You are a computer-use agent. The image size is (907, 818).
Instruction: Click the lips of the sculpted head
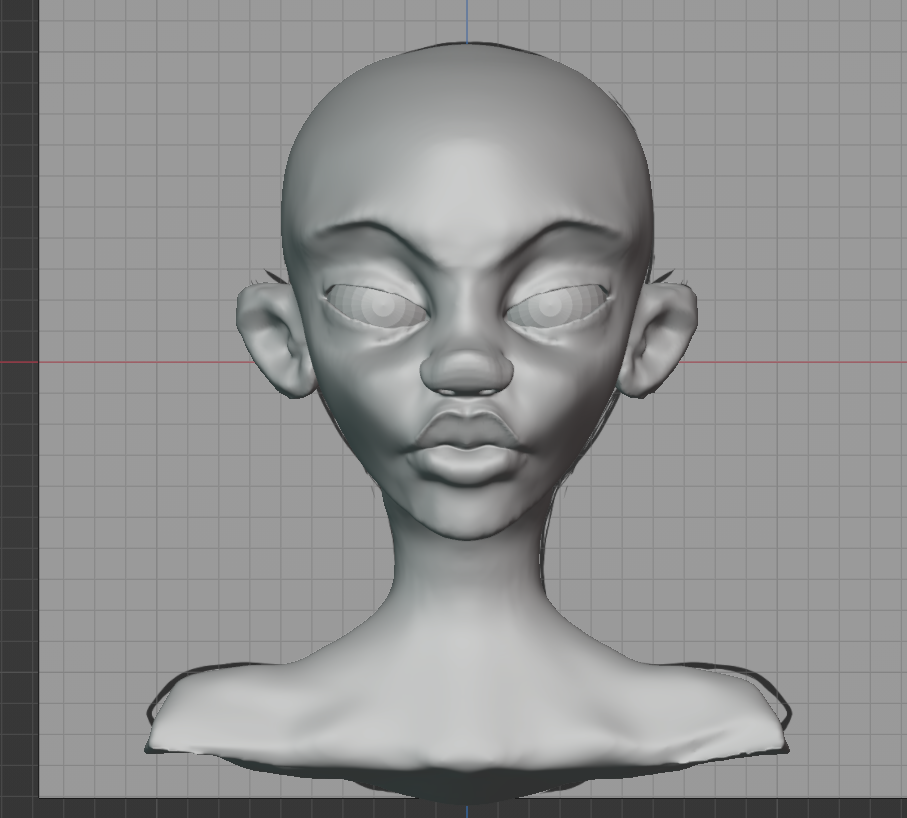(x=467, y=446)
